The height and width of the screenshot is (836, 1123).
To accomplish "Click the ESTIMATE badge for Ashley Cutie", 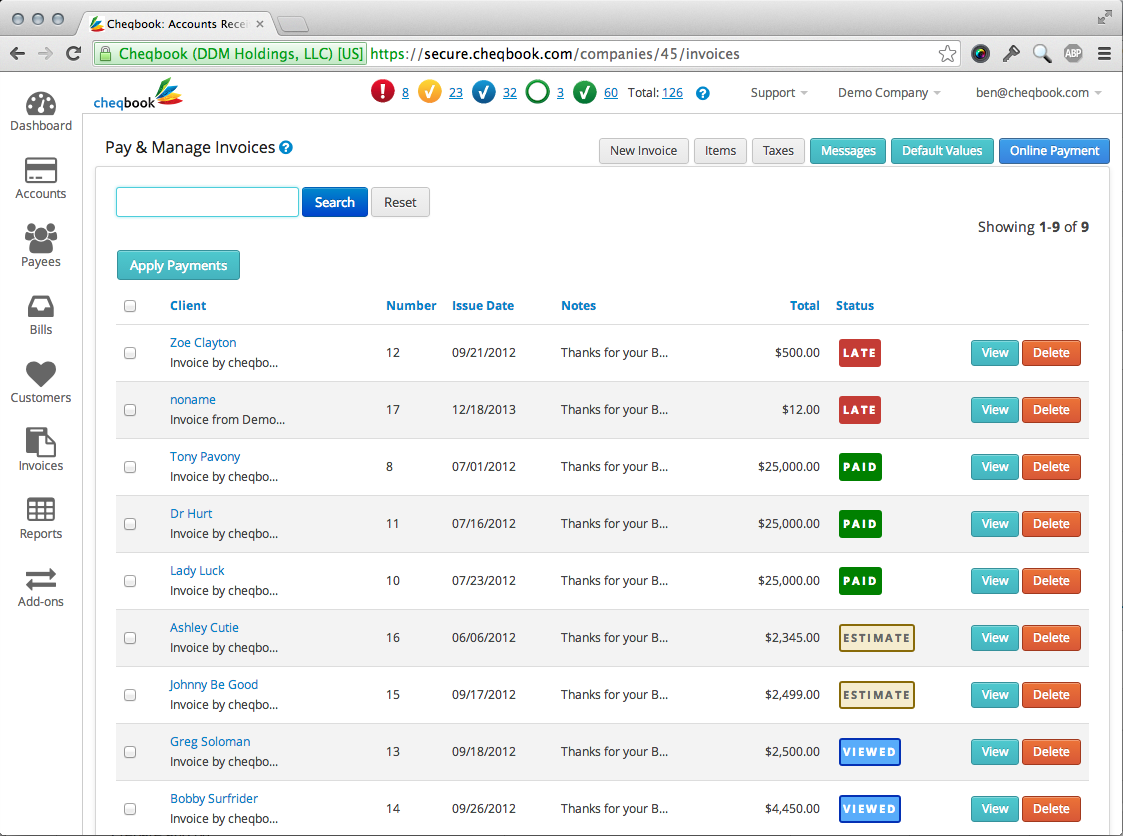I will [877, 638].
